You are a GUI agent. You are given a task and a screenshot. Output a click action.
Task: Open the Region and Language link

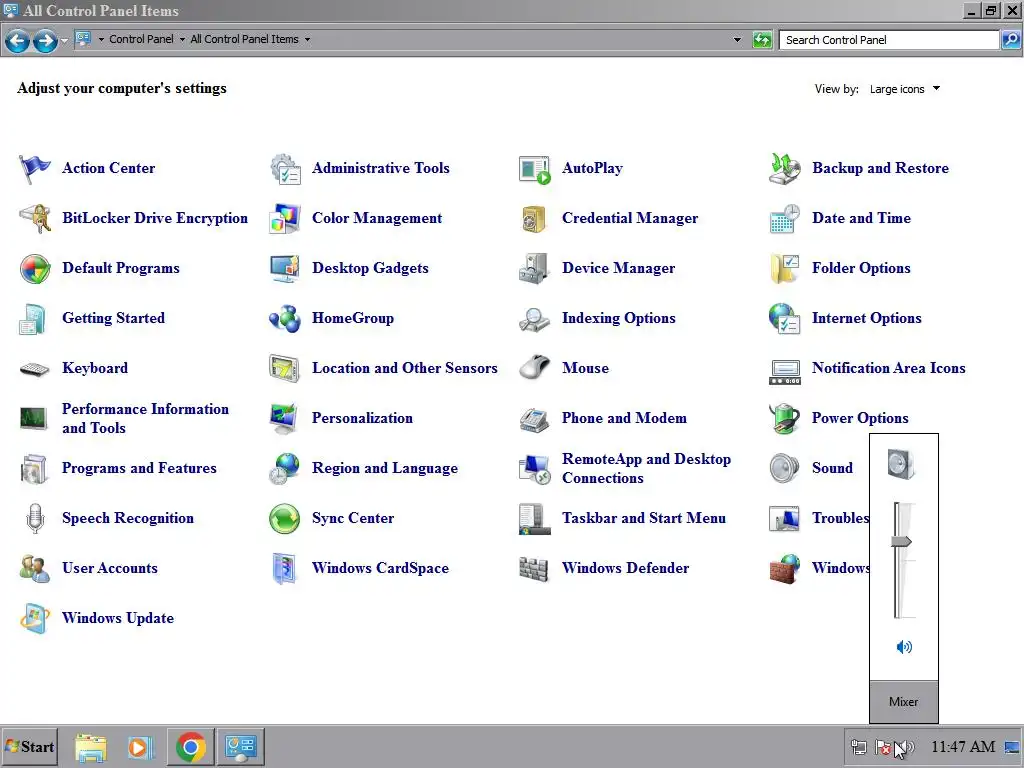pos(385,468)
